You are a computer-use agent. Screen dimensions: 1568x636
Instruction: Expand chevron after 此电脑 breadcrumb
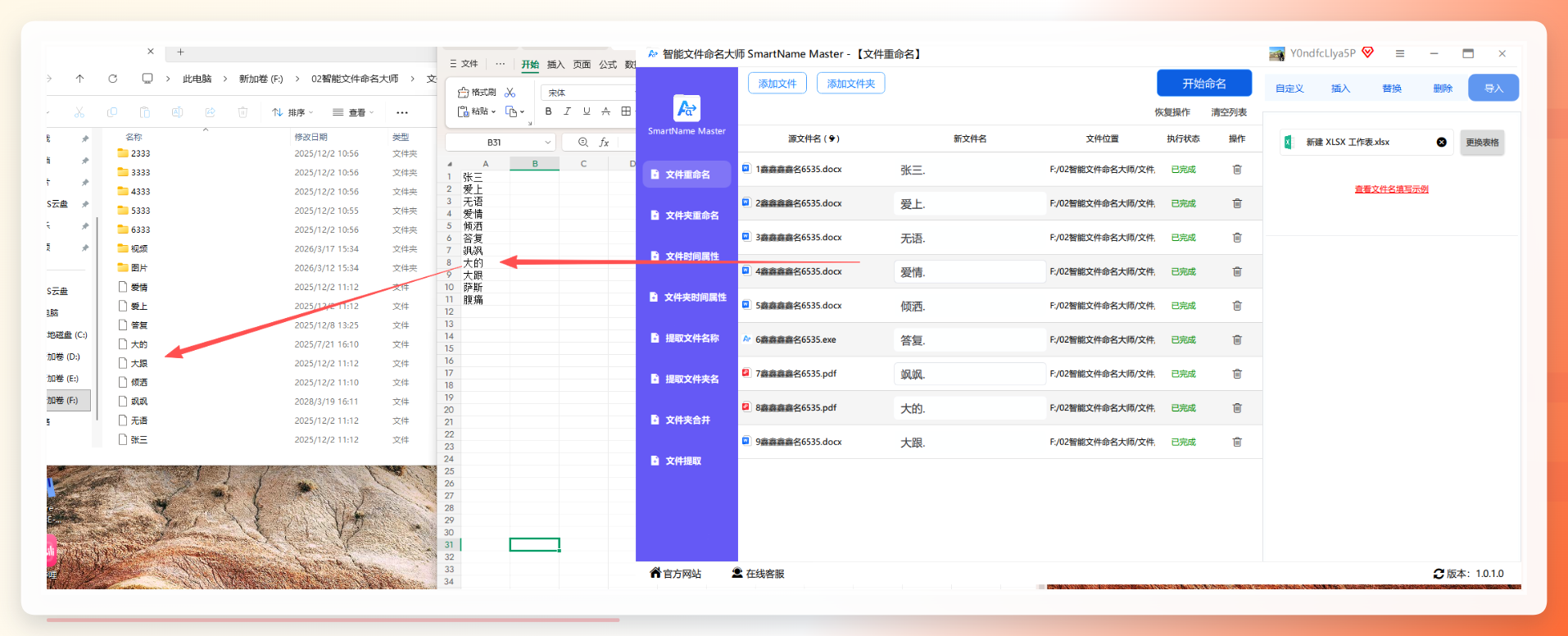coord(224,79)
